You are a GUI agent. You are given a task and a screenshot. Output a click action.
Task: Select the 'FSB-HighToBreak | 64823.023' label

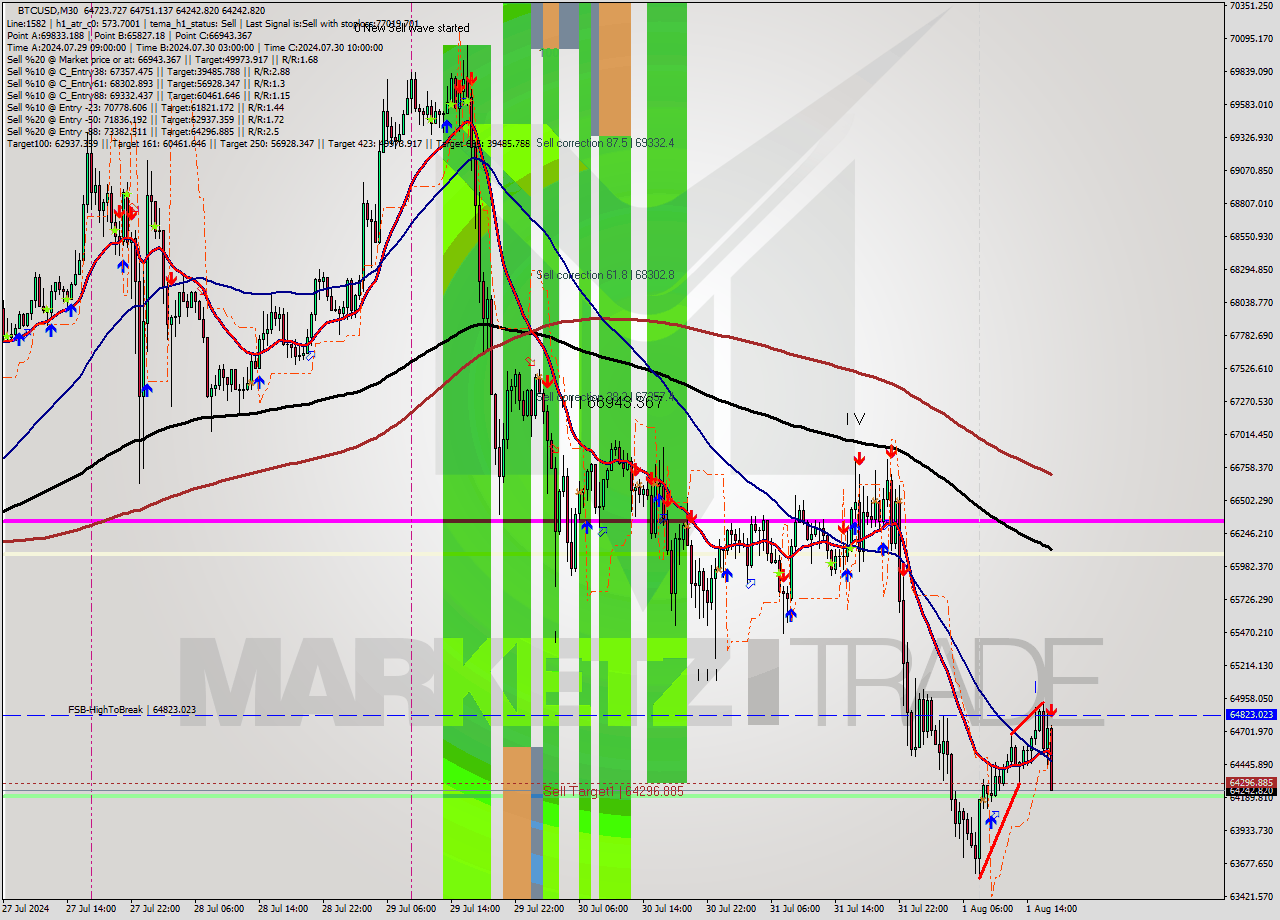[132, 710]
